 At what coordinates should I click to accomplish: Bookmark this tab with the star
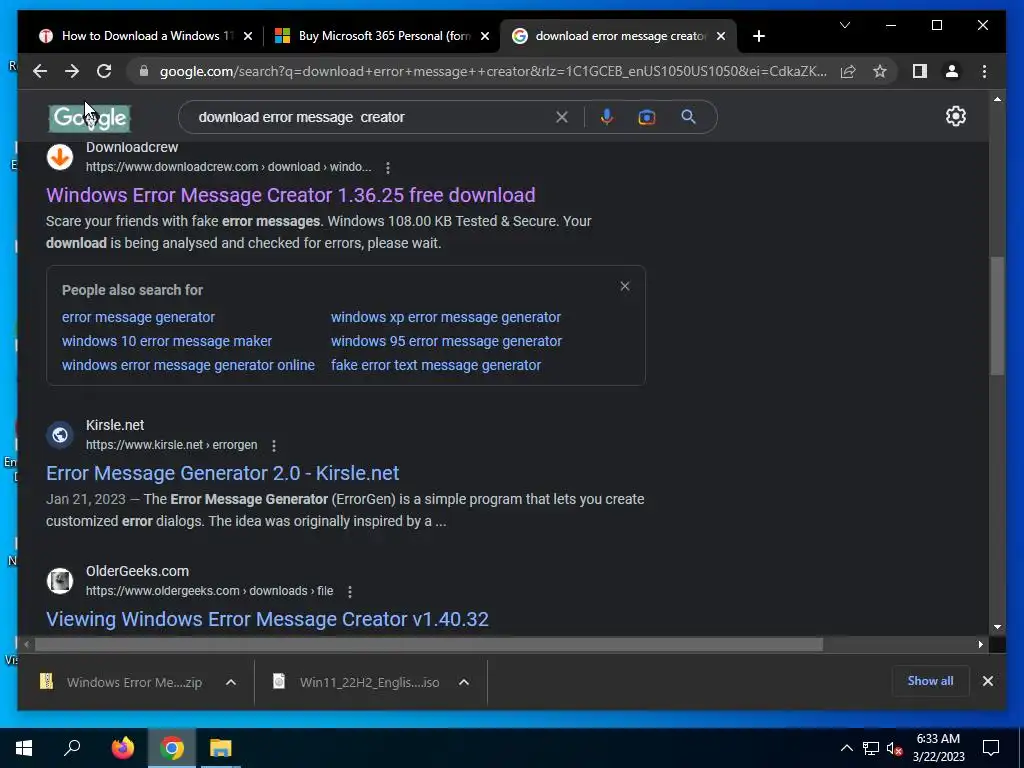click(x=880, y=71)
